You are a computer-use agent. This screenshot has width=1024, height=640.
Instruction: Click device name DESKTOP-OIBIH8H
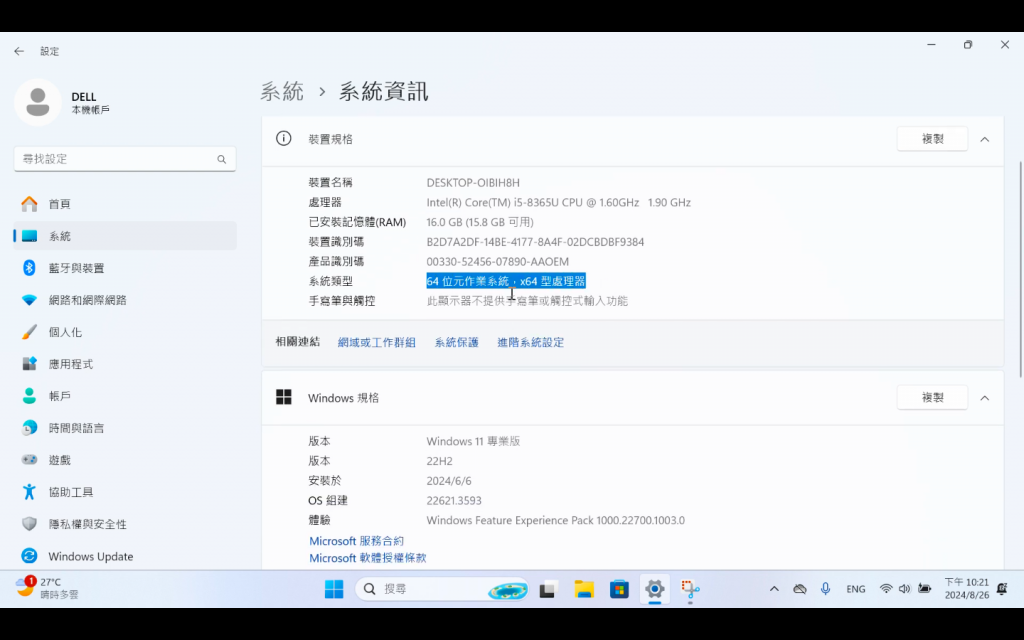click(473, 183)
